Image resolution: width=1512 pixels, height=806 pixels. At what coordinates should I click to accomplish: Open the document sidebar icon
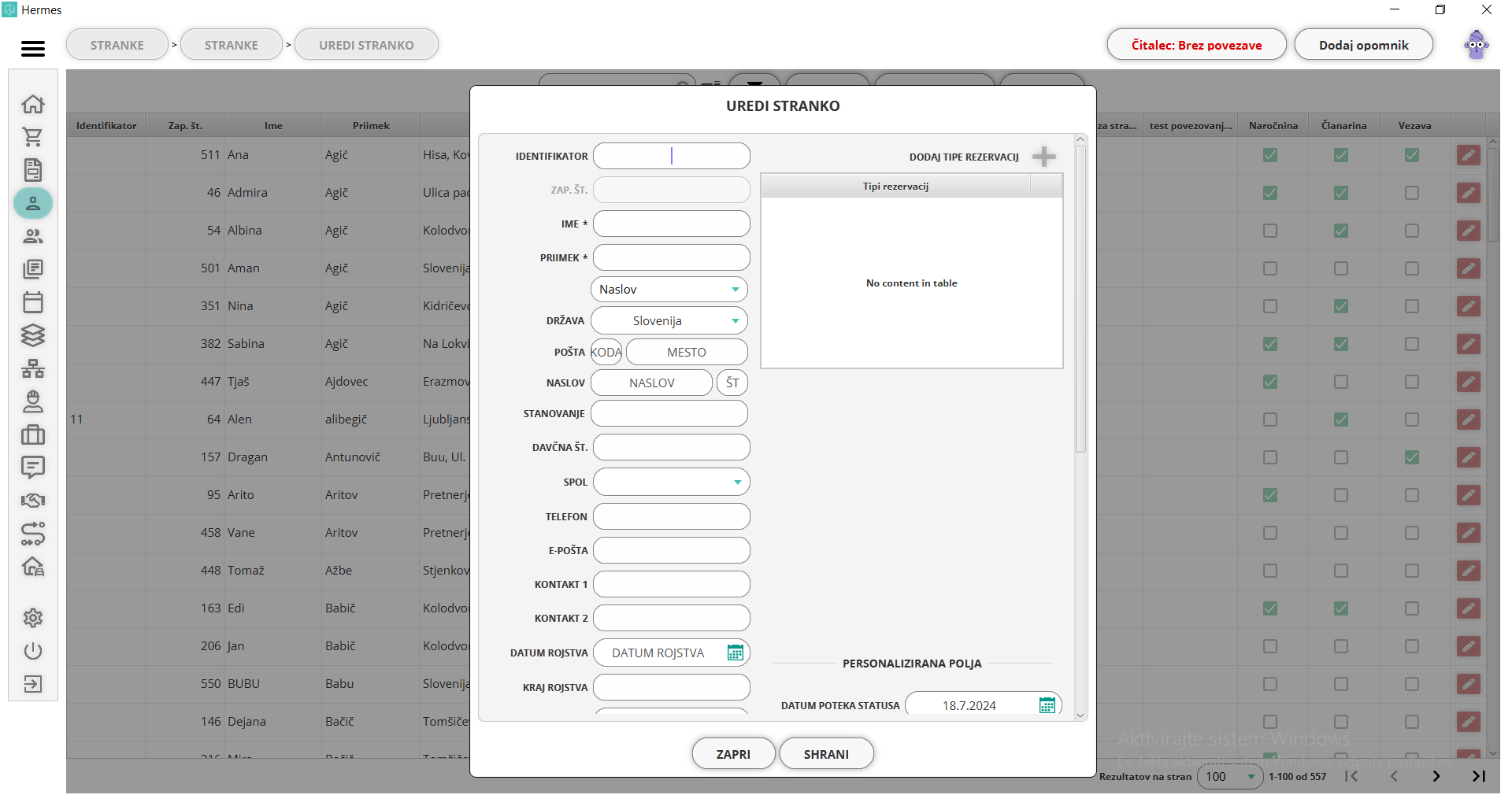point(33,170)
